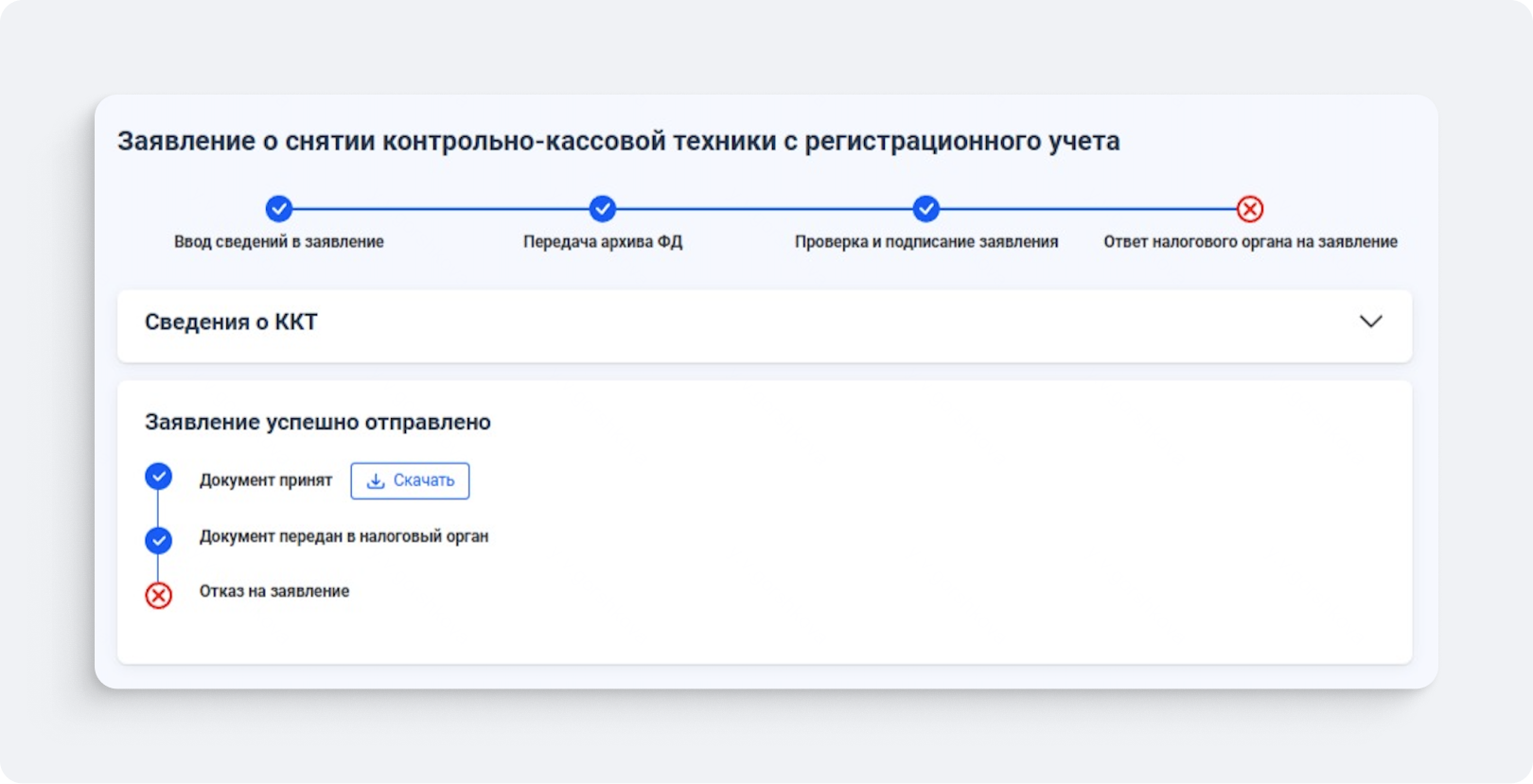Open the "Сведения о ККТ" section header
Image resolution: width=1533 pixels, height=784 pixels.
231,322
